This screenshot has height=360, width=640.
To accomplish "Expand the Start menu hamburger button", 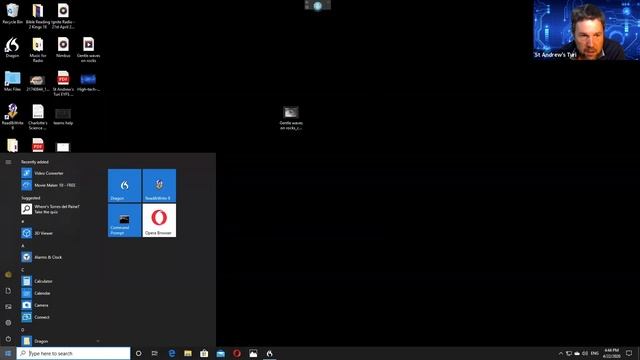I will click(8, 162).
